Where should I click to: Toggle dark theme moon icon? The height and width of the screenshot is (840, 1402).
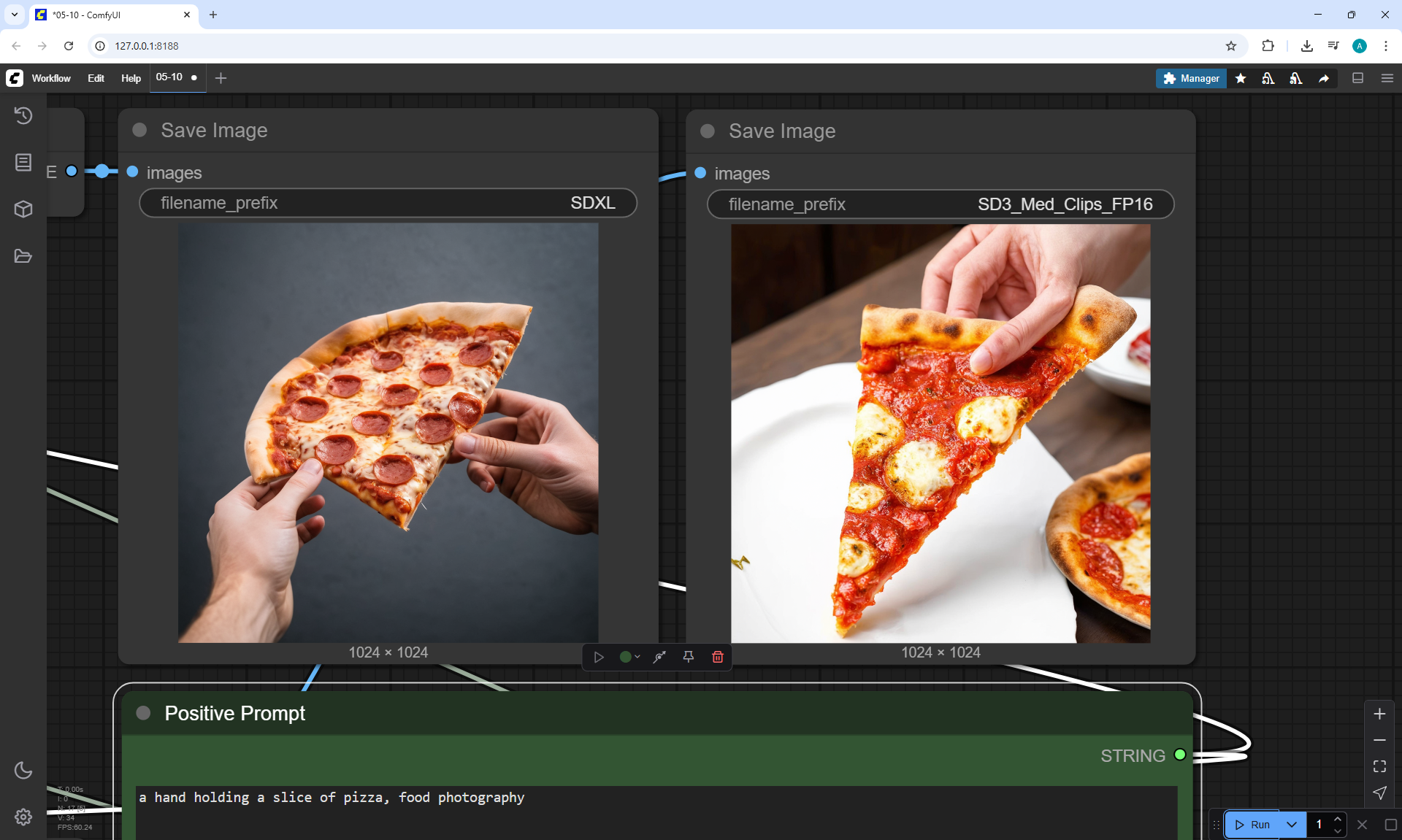(x=23, y=770)
